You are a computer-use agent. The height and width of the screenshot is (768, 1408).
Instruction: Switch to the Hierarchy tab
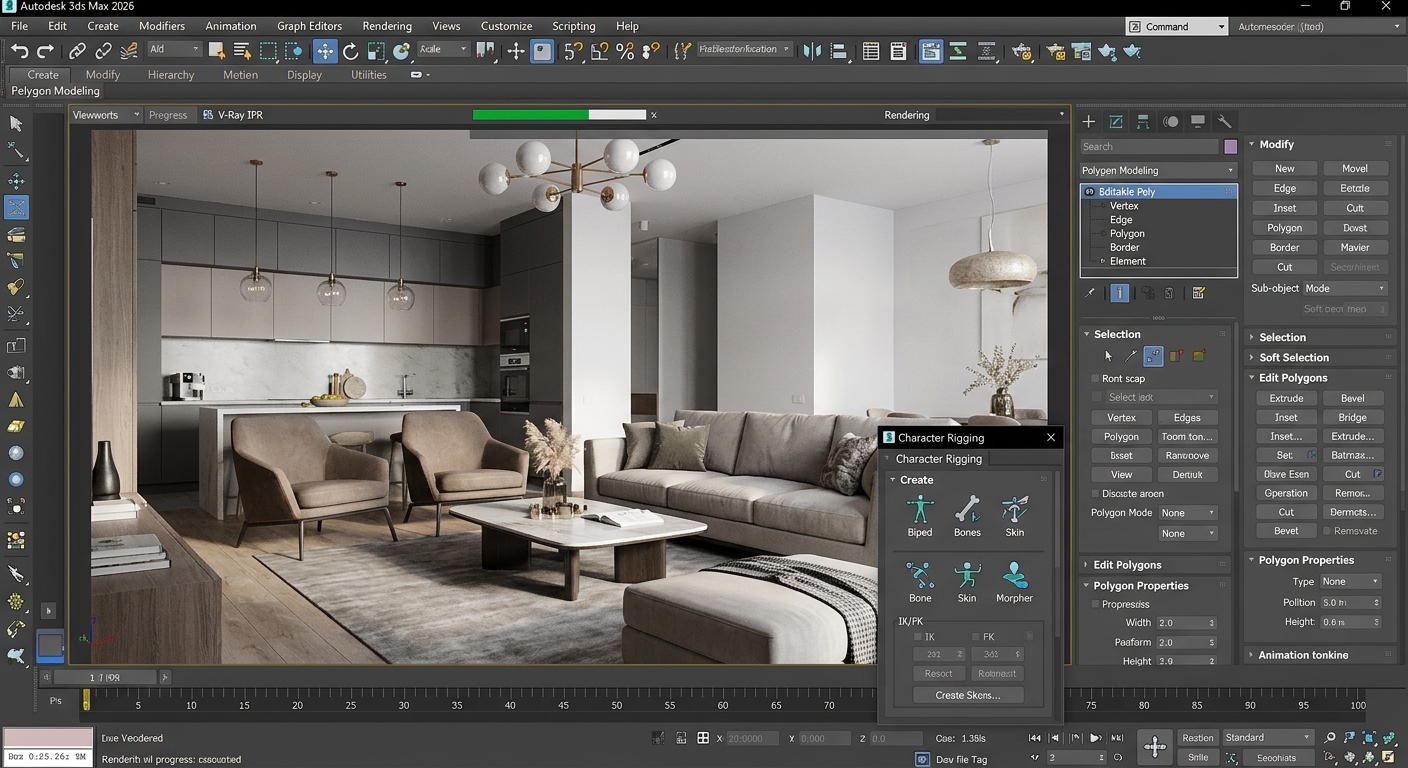coord(170,74)
